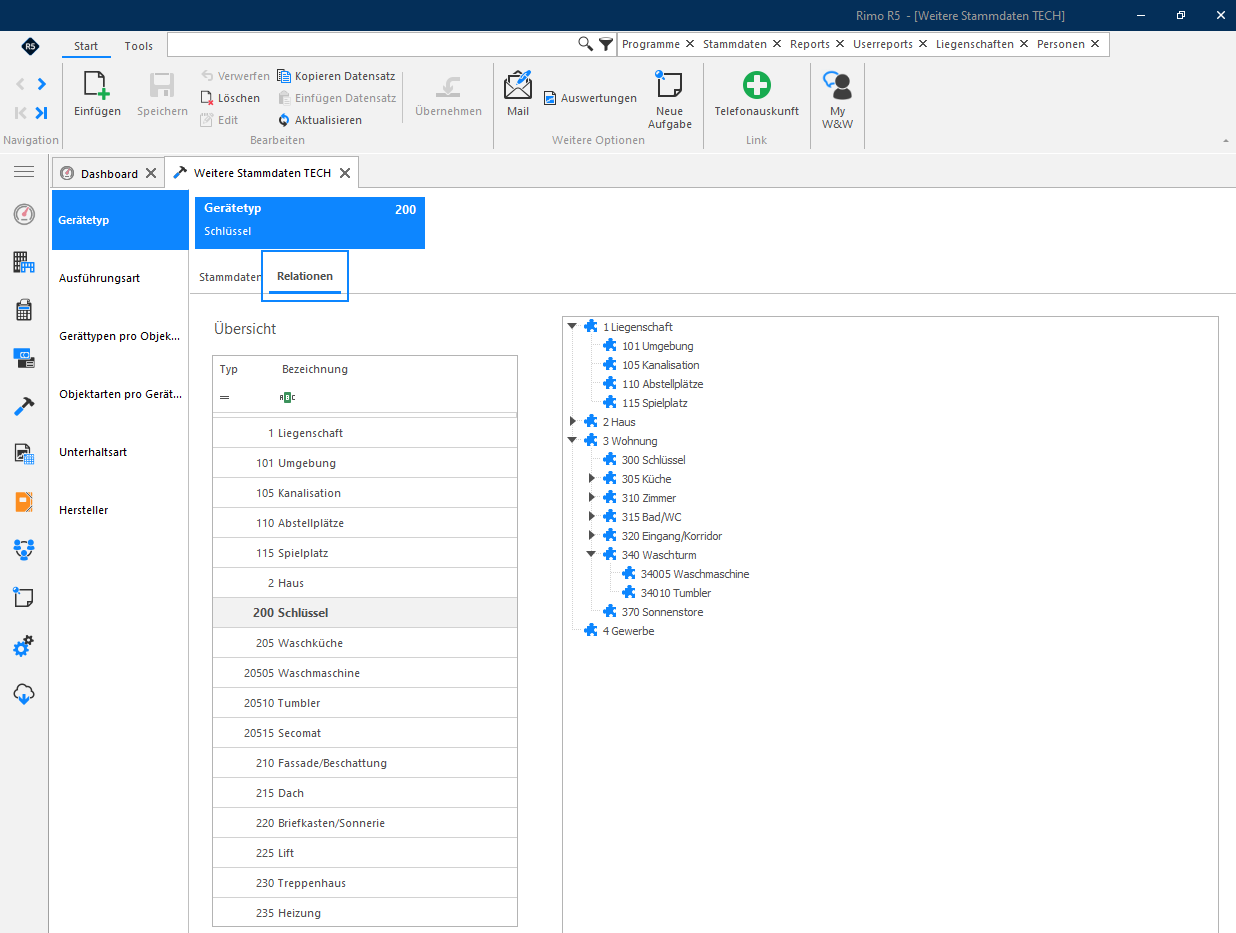Collapse the ribbon with the arrow
The image size is (1236, 933).
point(1225,141)
